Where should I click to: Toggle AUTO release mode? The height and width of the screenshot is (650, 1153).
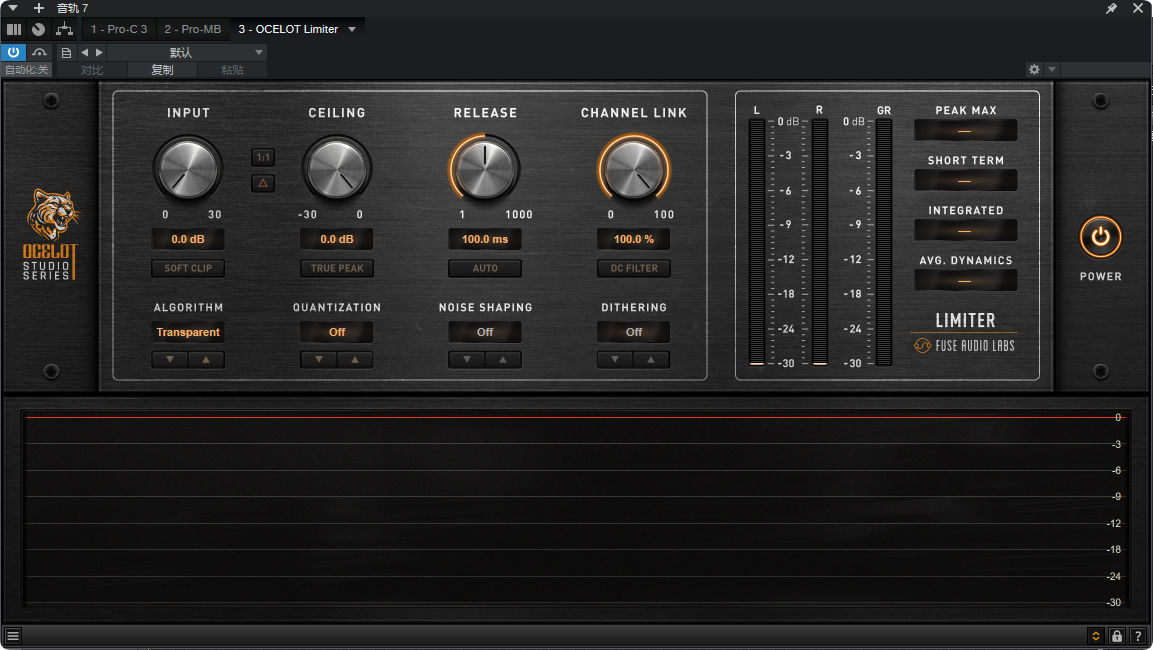point(485,268)
